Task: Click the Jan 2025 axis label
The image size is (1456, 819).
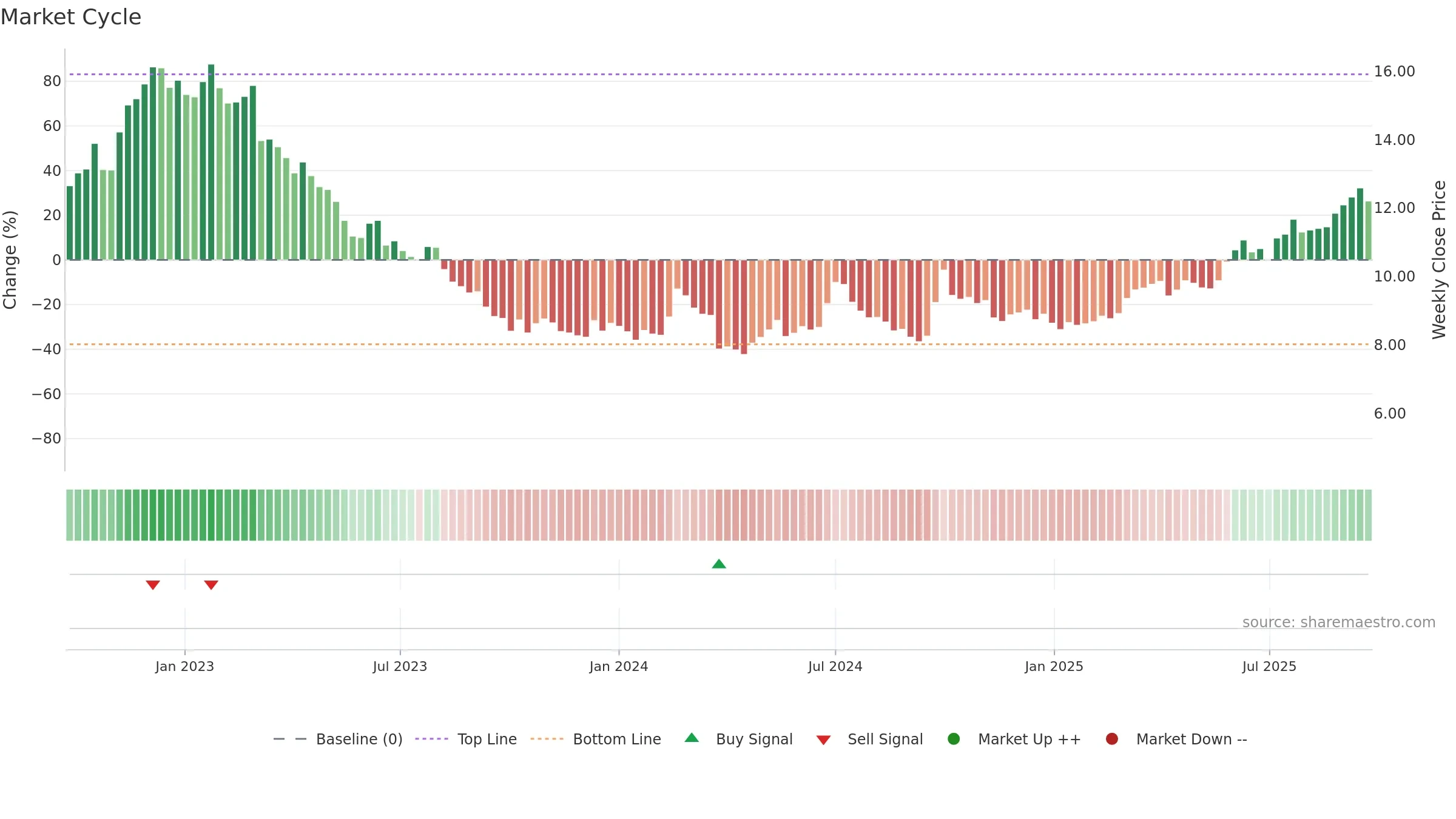Action: (1054, 667)
